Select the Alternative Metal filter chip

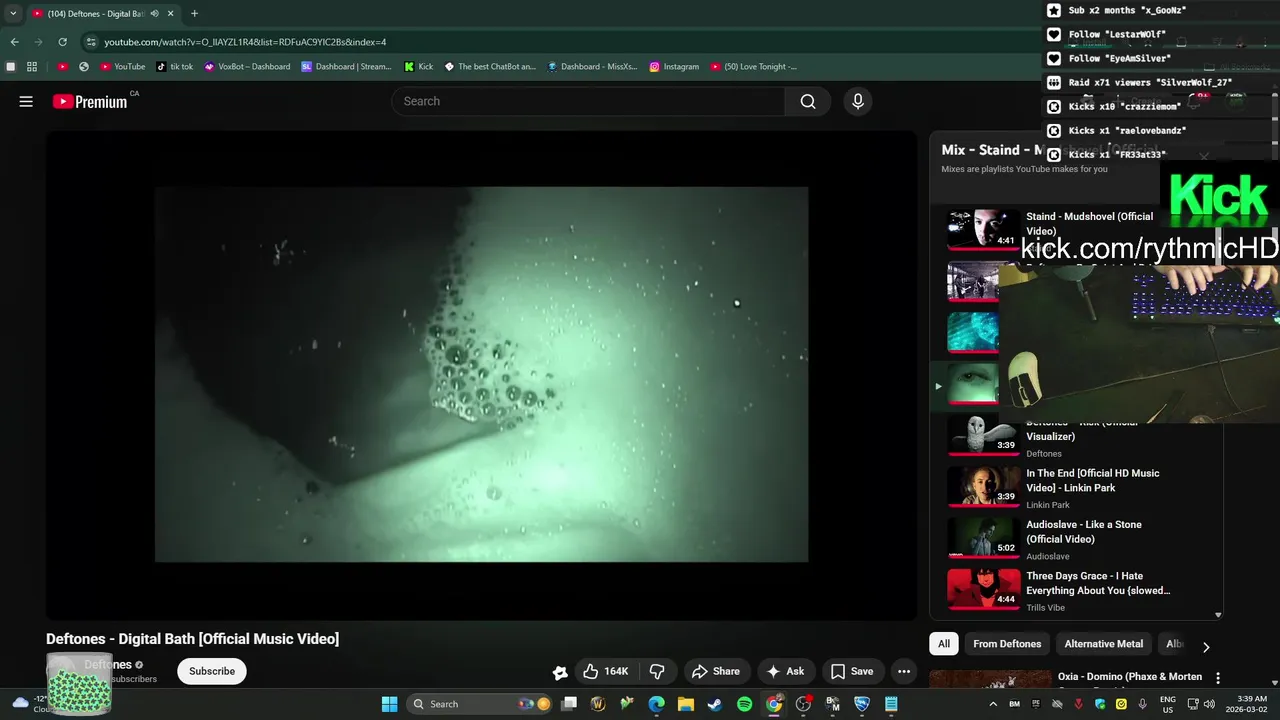click(1103, 644)
